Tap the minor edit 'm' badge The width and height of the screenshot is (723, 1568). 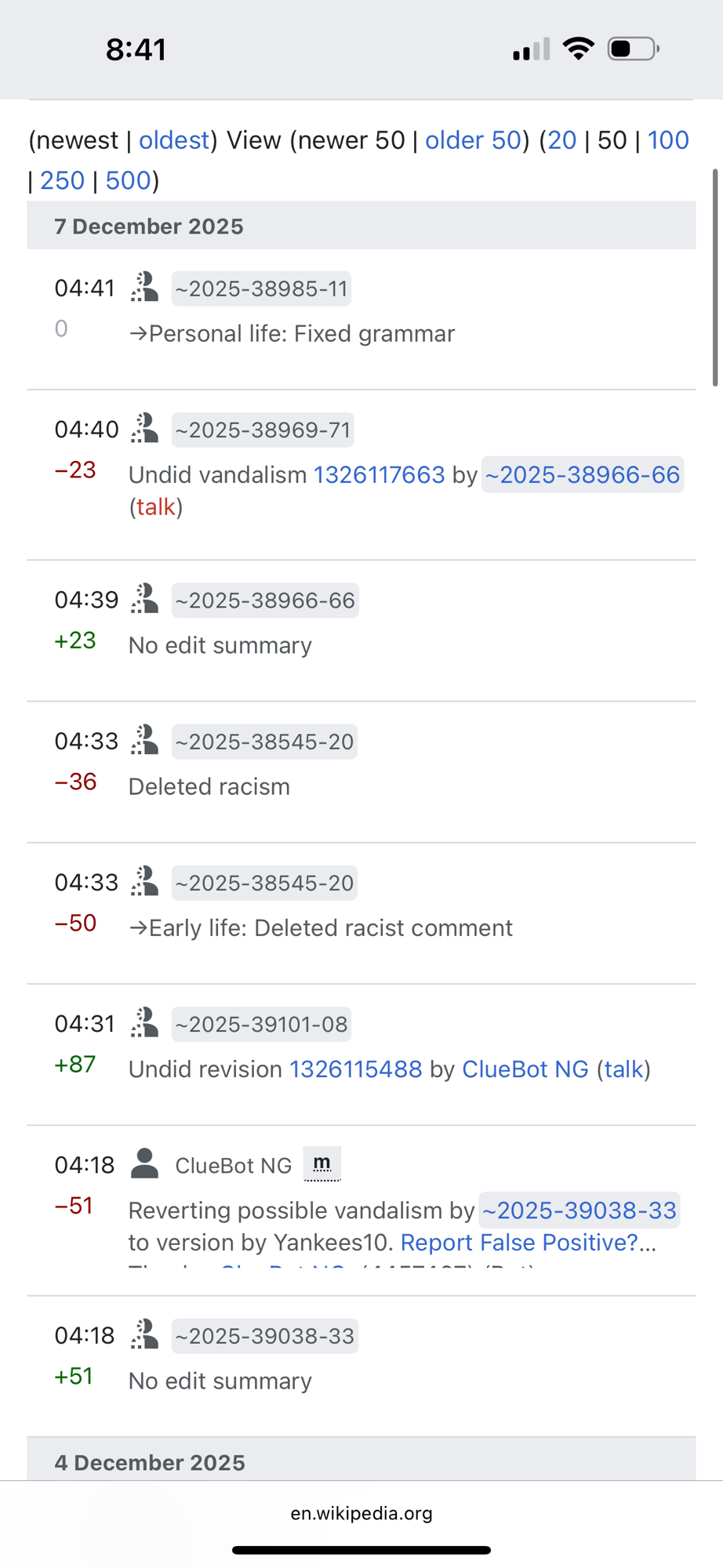[x=322, y=1163]
